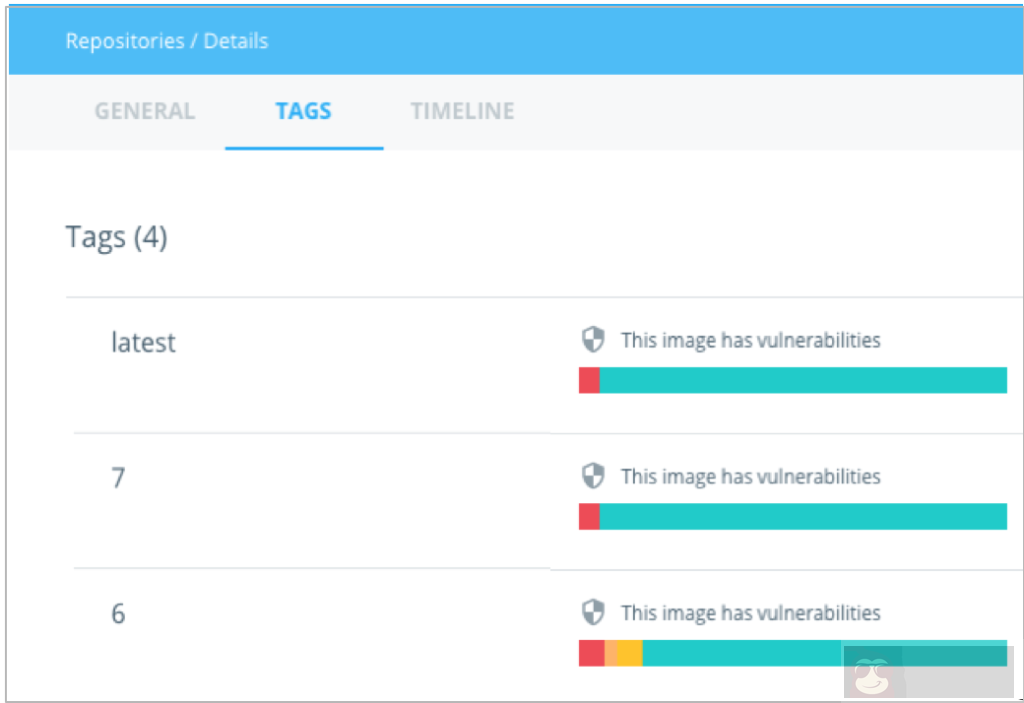Viewport: 1024px width, 703px height.
Task: Open tag 6 from the tags list
Action: [x=117, y=614]
